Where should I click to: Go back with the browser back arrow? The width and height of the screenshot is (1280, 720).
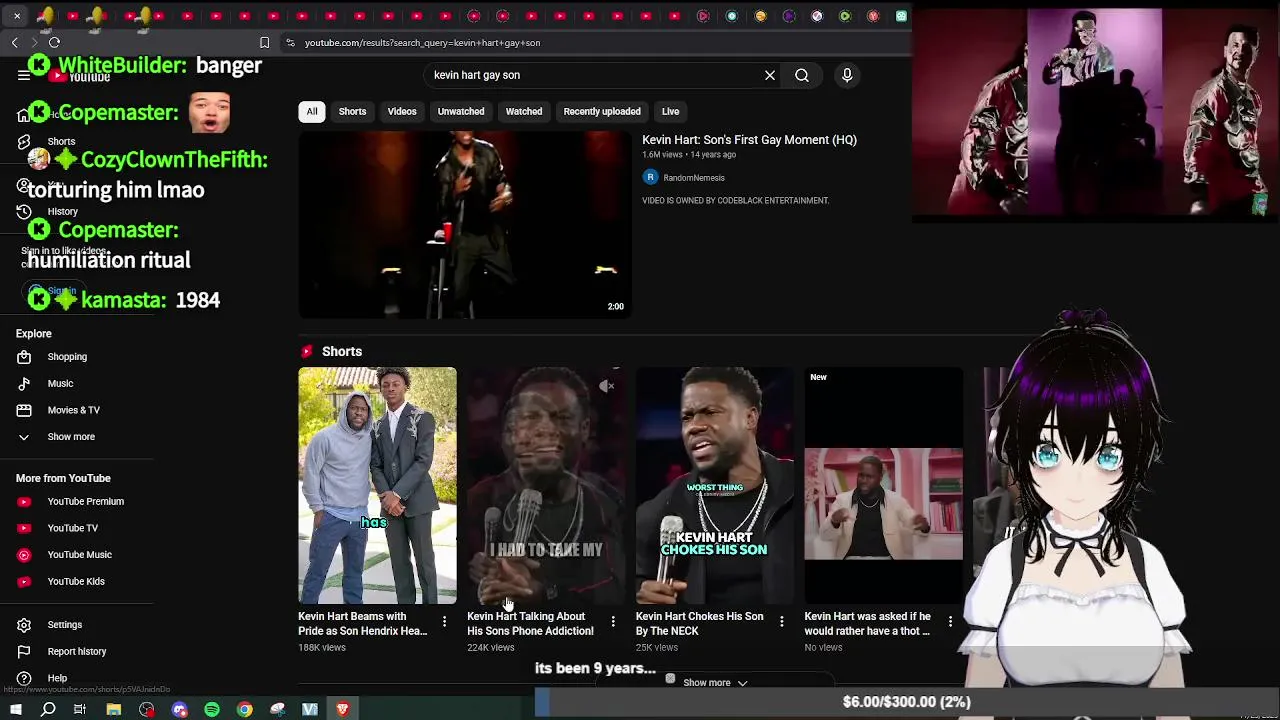click(15, 43)
